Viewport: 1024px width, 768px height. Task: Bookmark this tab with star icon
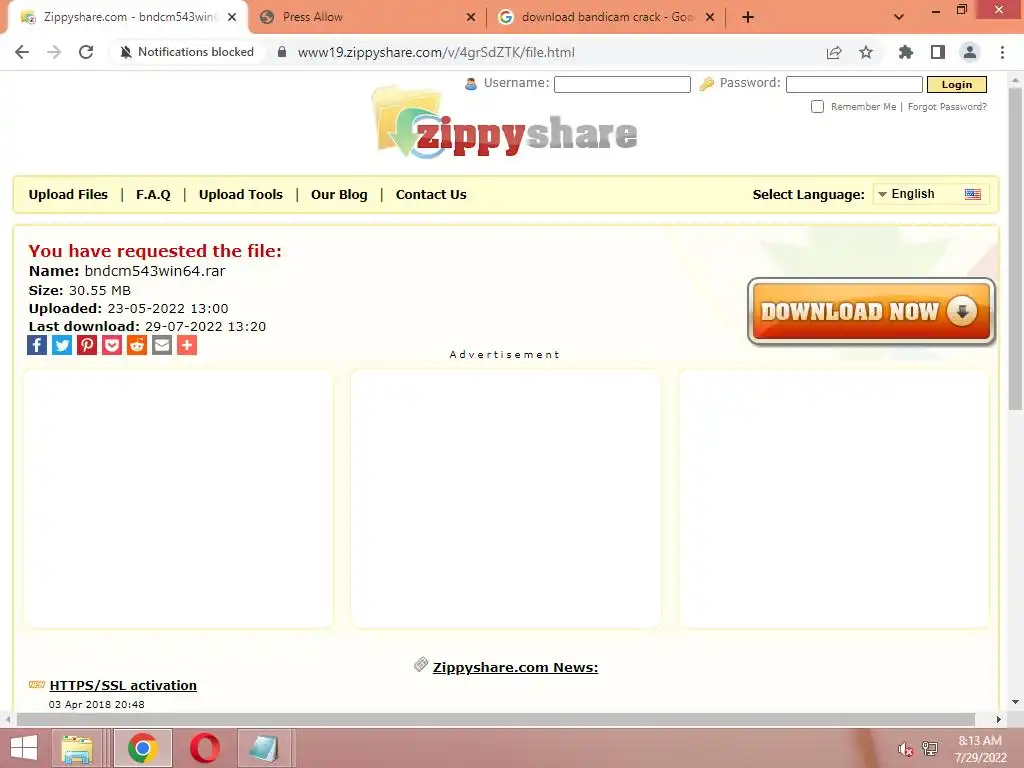[866, 52]
